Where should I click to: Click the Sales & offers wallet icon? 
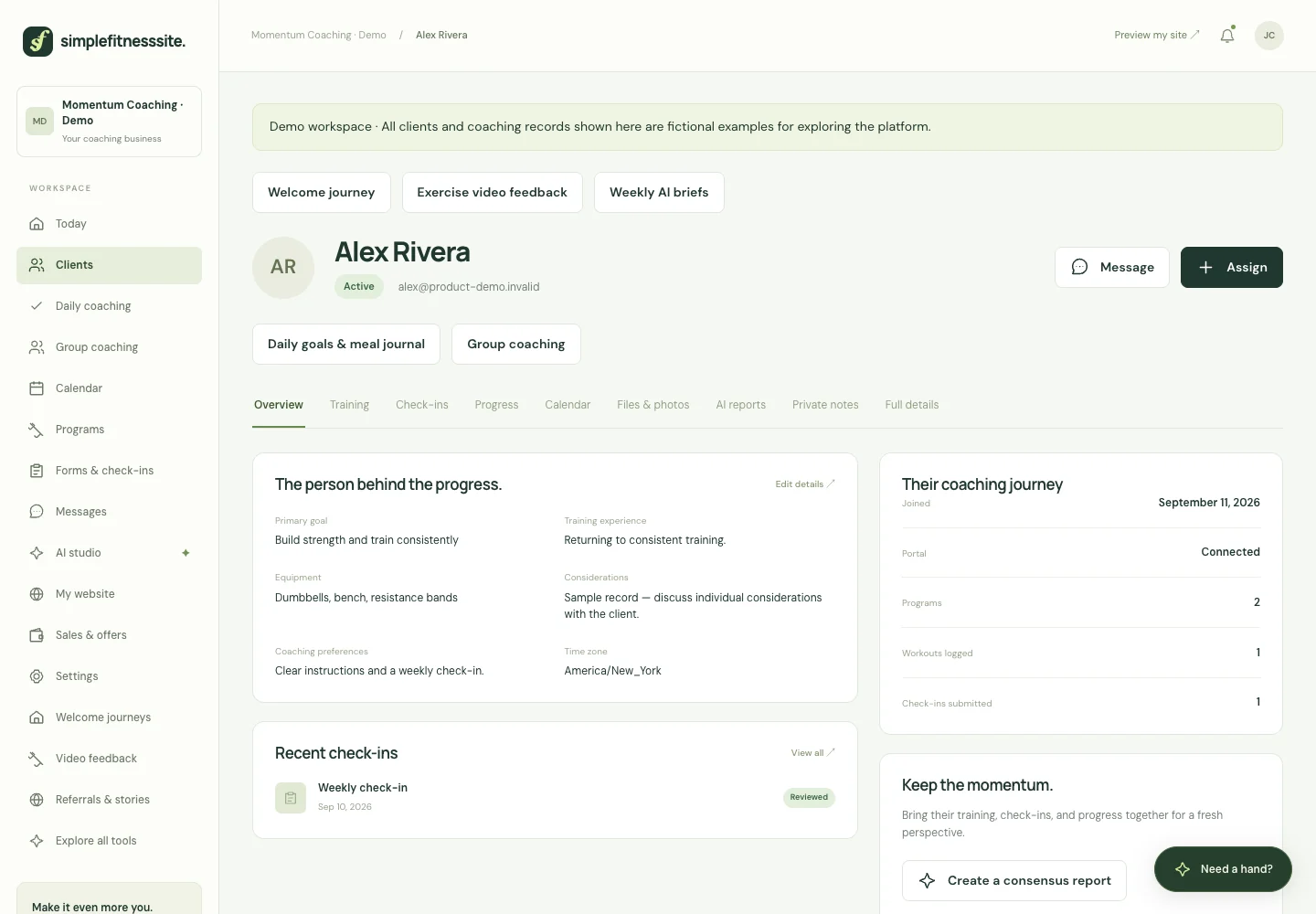pyautogui.click(x=37, y=635)
